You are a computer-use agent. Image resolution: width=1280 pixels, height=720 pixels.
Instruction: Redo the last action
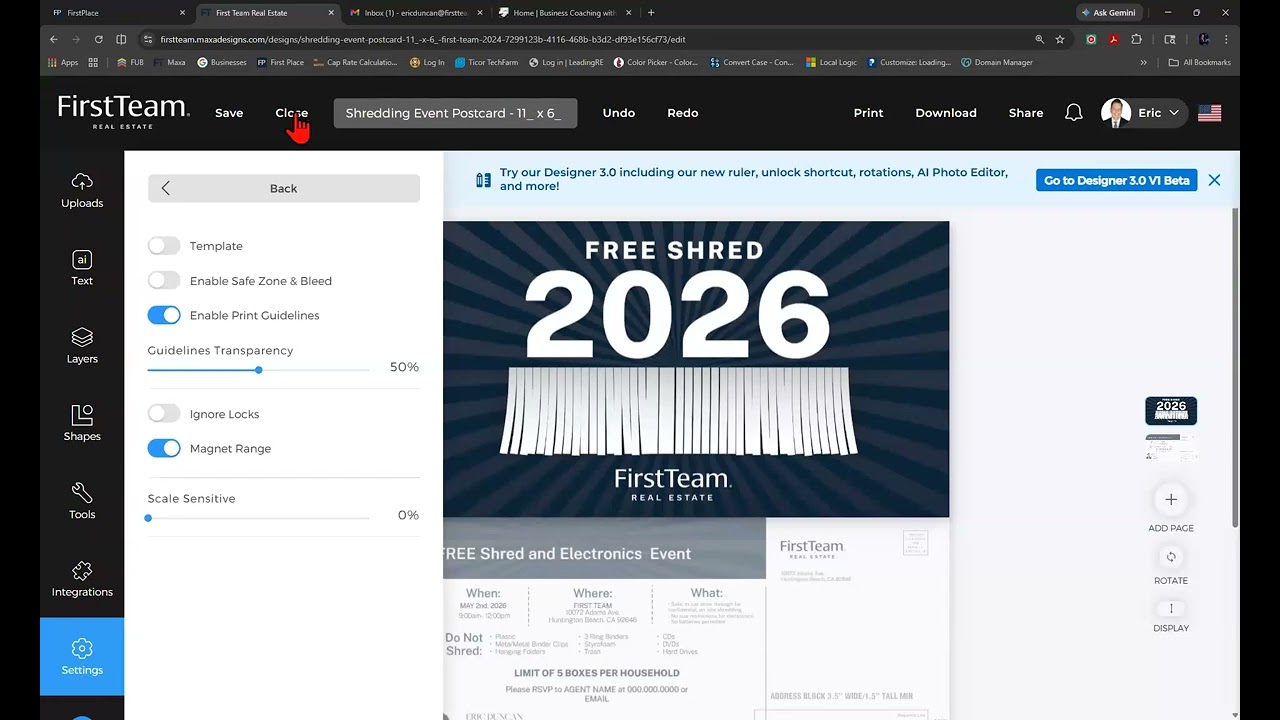click(x=683, y=113)
